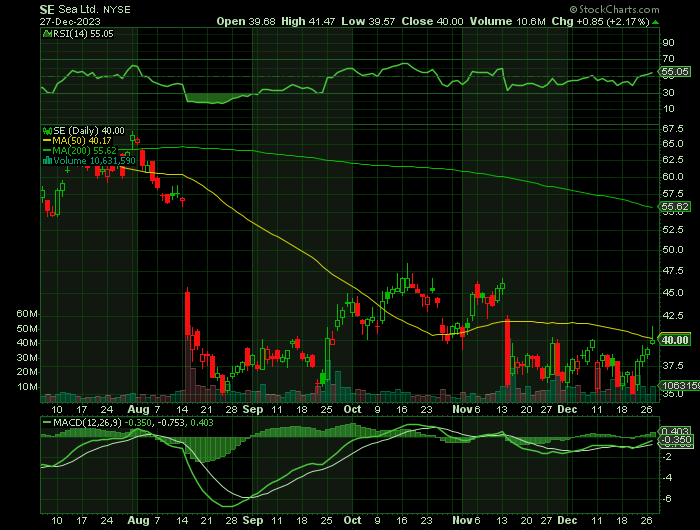Click the 37.5 price axis label

[x=672, y=366]
